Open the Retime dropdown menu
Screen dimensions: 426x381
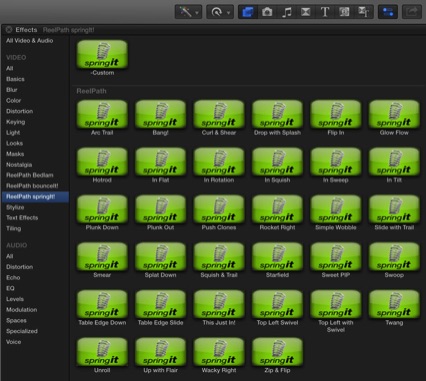point(219,12)
